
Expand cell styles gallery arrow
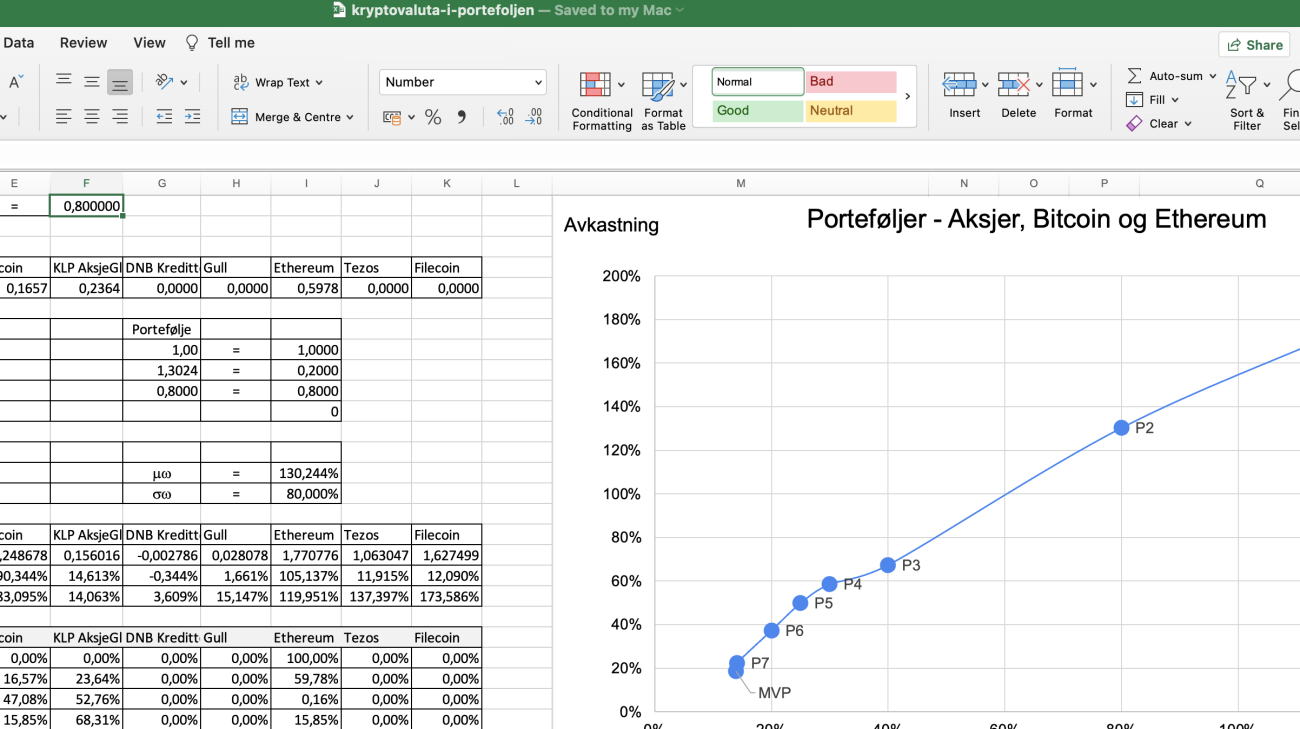coord(907,97)
